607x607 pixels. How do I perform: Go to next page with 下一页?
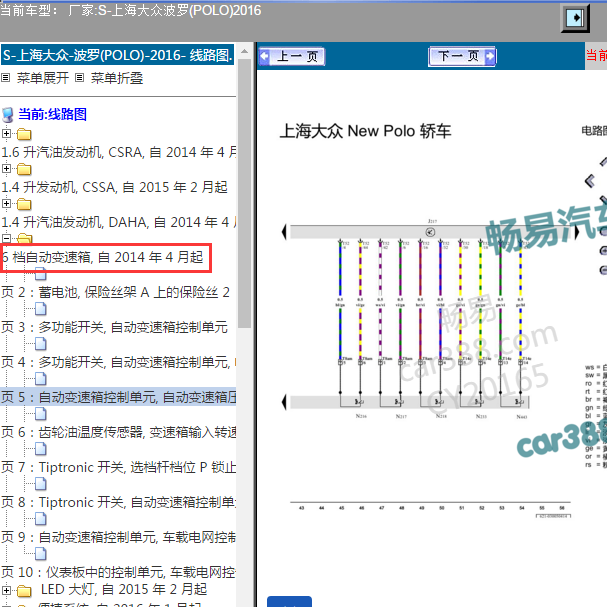click(x=462, y=57)
